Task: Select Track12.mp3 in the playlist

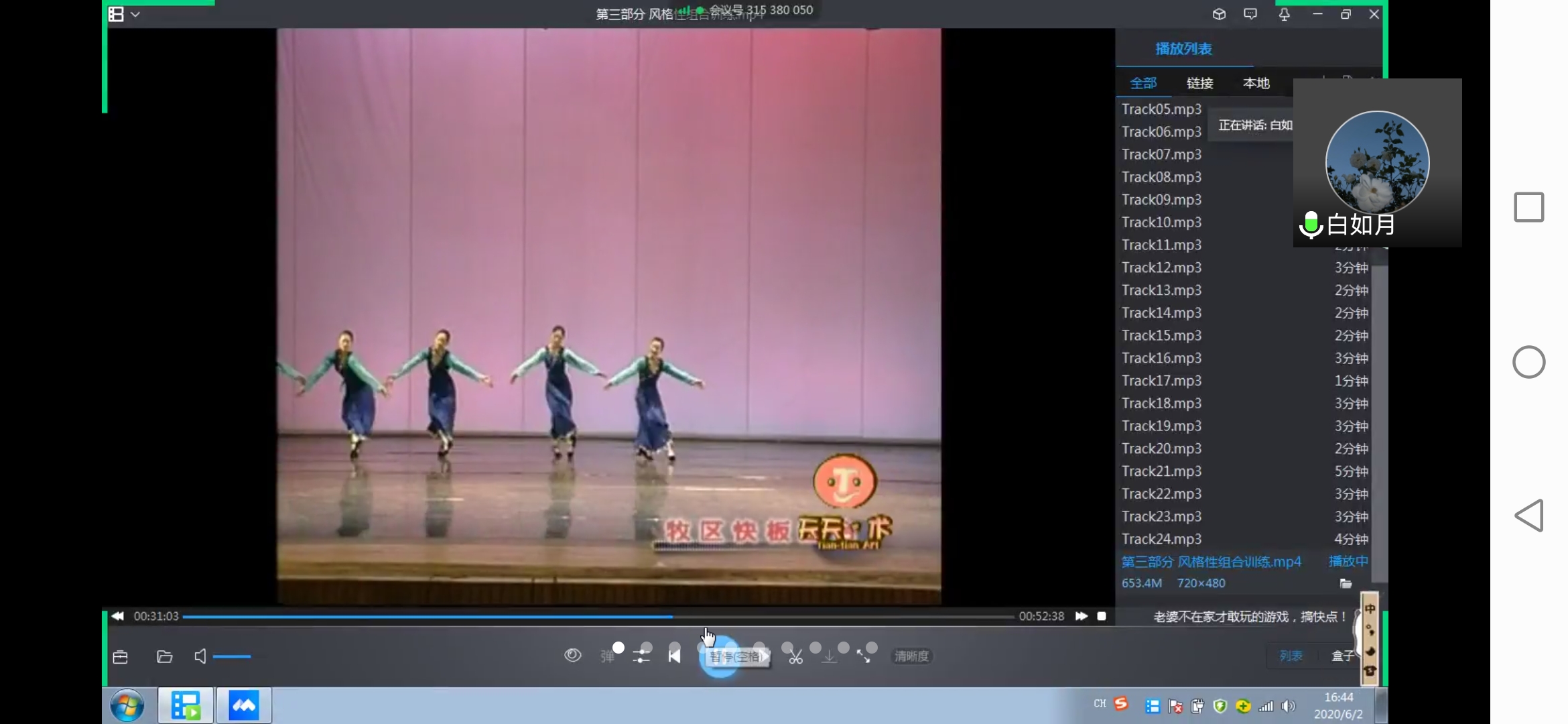Action: tap(1245, 267)
